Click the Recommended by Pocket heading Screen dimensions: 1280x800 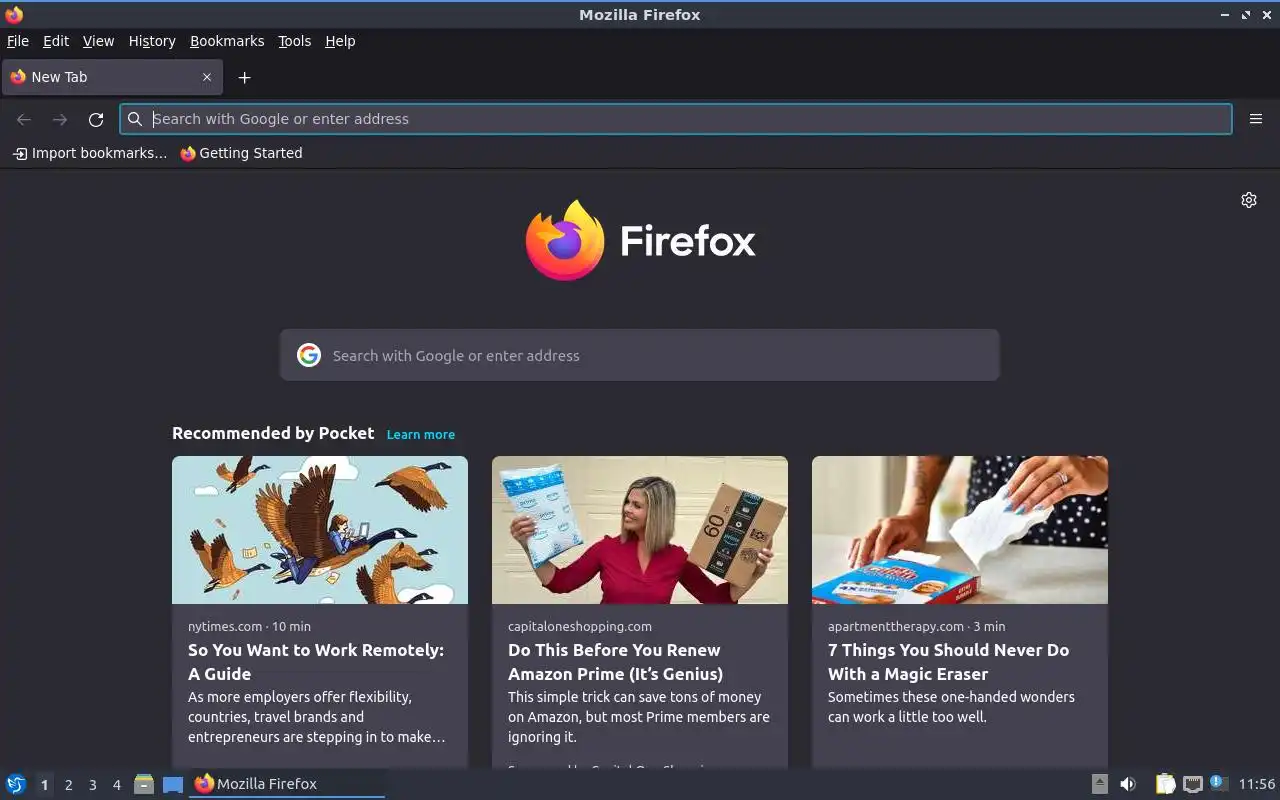tap(273, 433)
